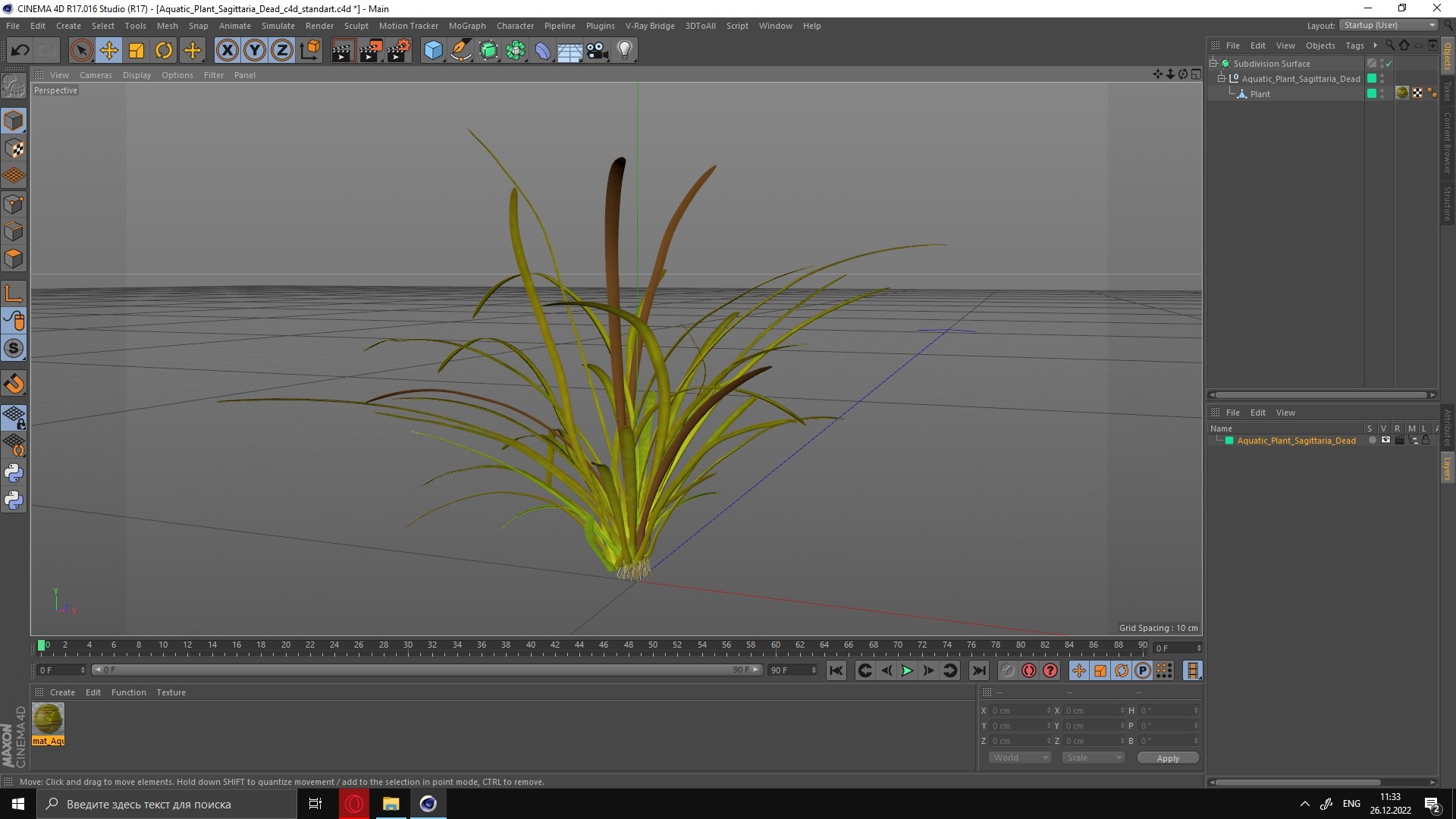Open Edit Render Settings gear icon
The image size is (1456, 819).
[399, 51]
